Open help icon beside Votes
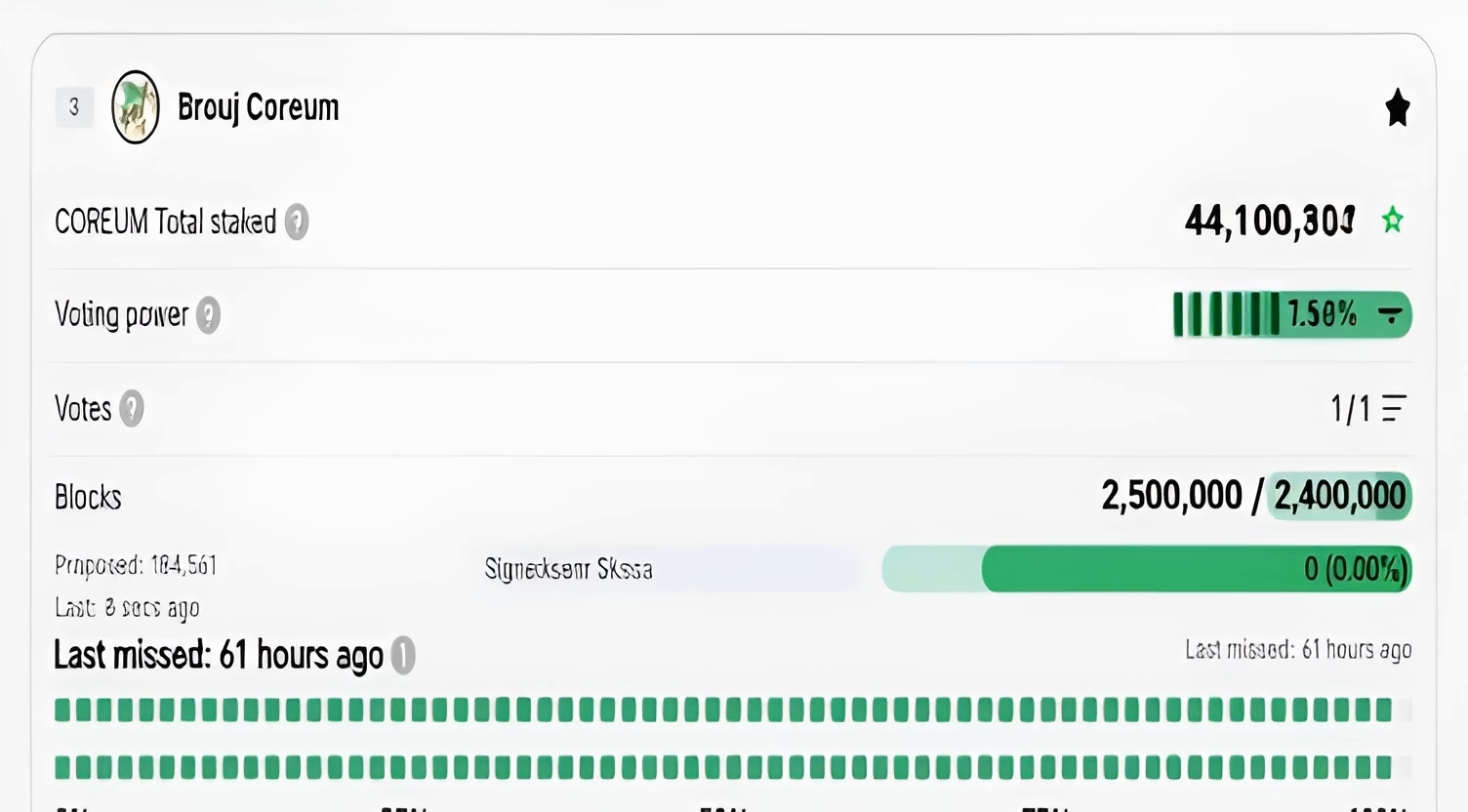 (132, 409)
